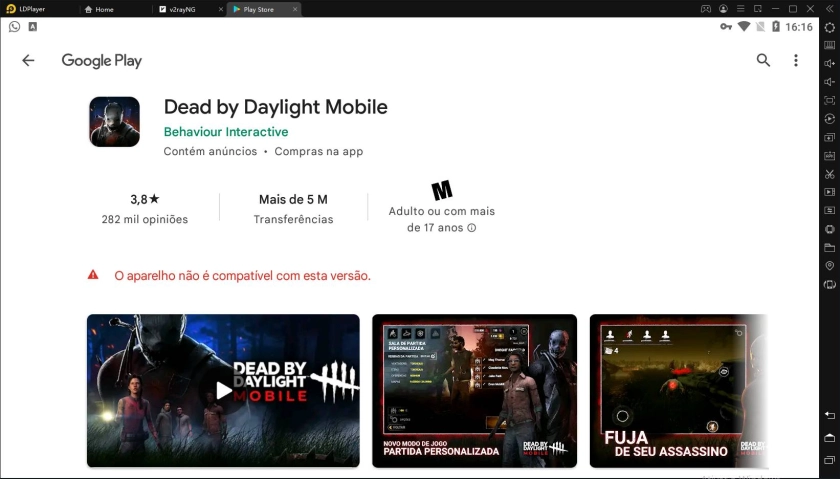Open the M mature content rating badge
This screenshot has width=840, height=479.
coord(441,190)
